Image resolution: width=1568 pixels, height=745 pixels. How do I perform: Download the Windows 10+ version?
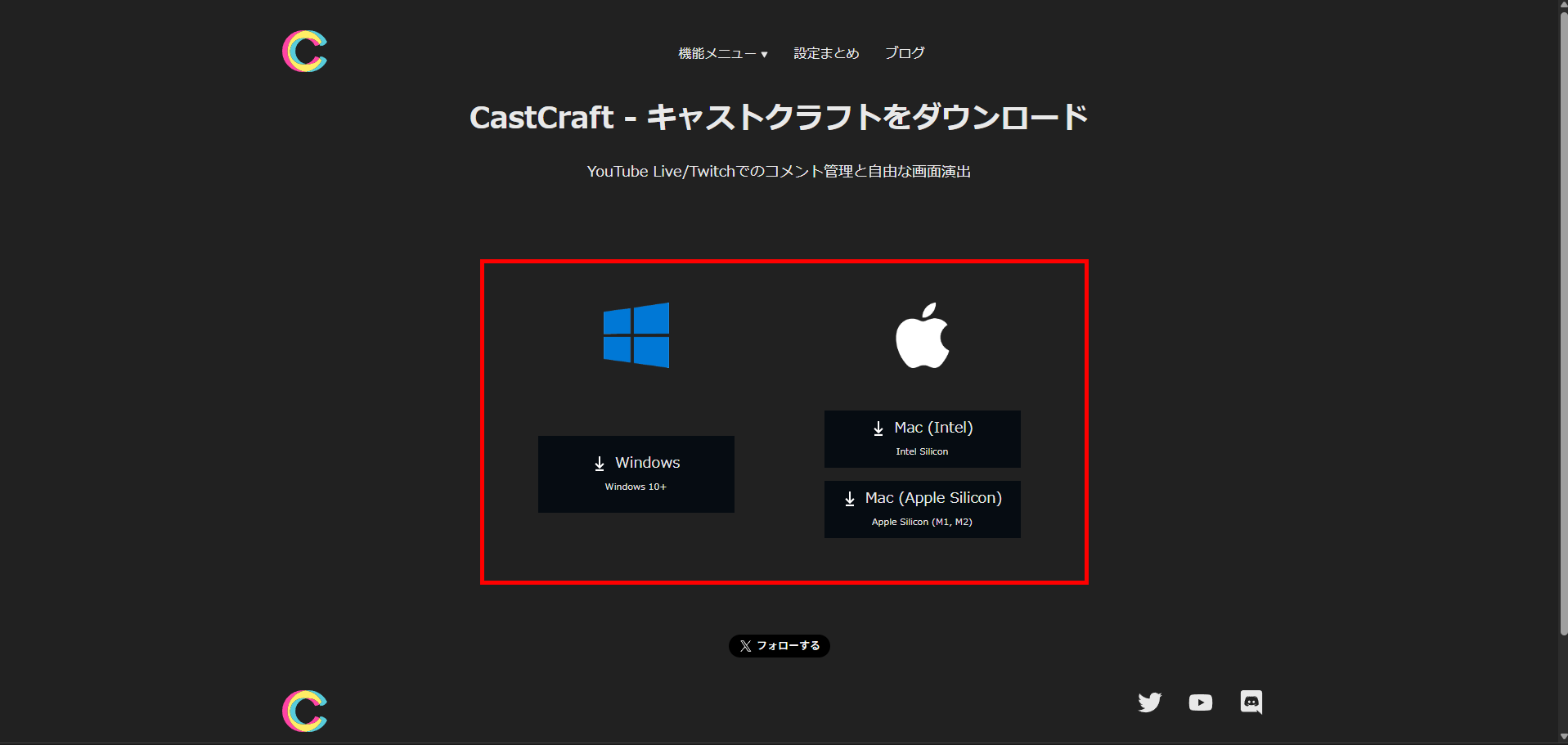point(636,474)
